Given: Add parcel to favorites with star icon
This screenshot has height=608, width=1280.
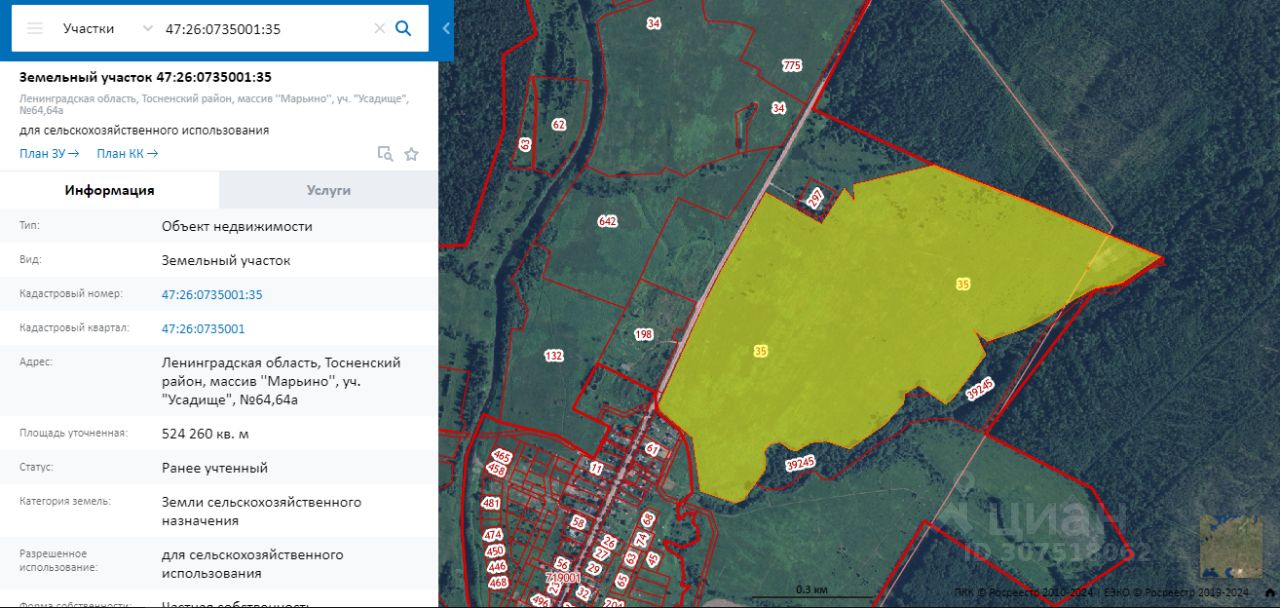Looking at the screenshot, I should [411, 153].
